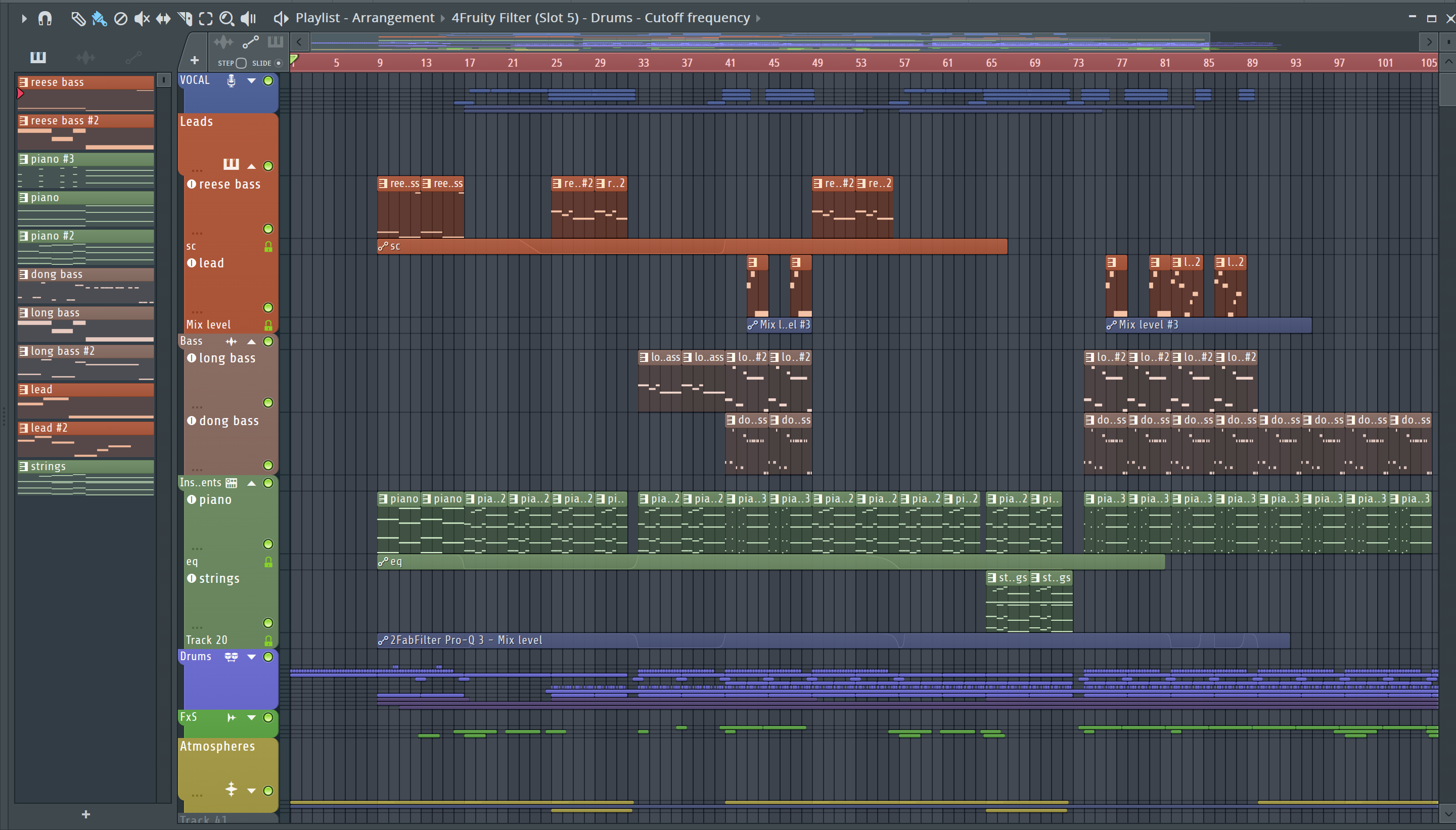Select the Delete circle-slash tool
Image resolution: width=1456 pixels, height=830 pixels.
pyautogui.click(x=120, y=18)
